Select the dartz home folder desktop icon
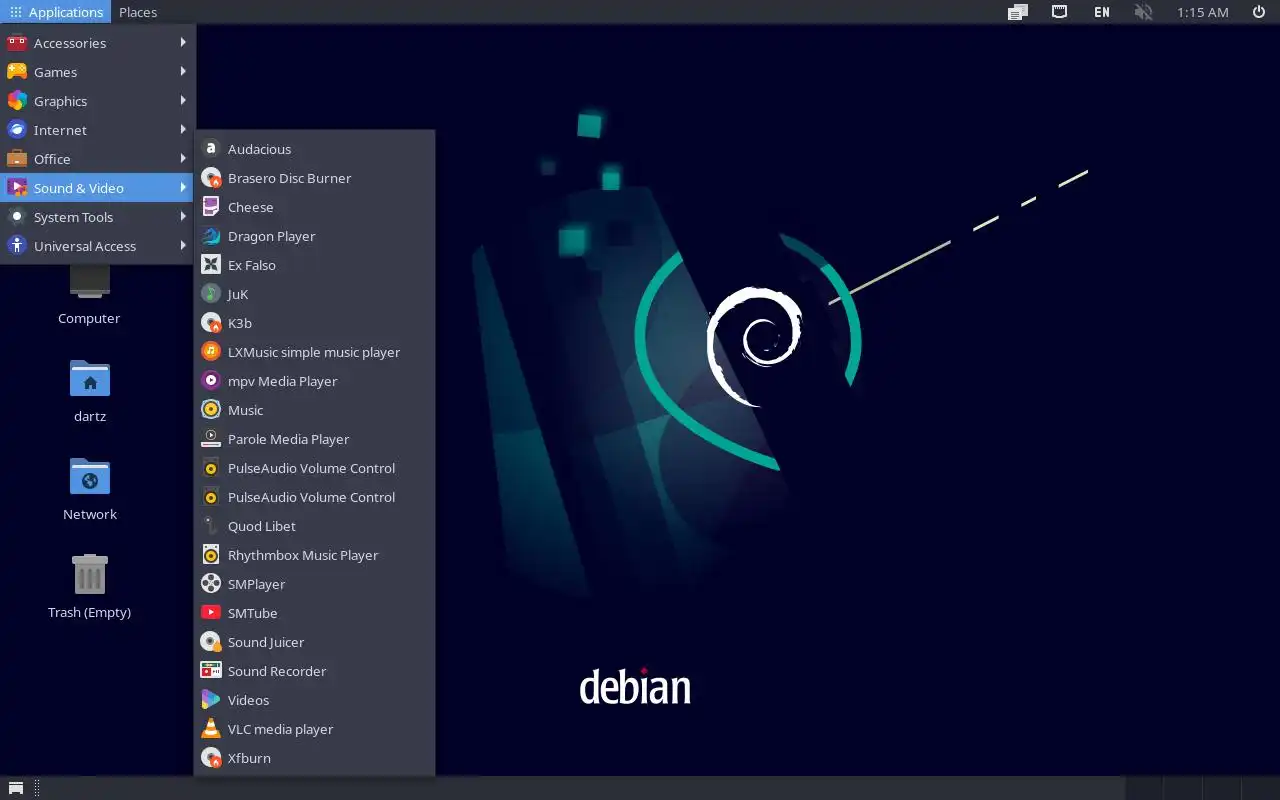This screenshot has width=1280, height=800. [x=90, y=379]
